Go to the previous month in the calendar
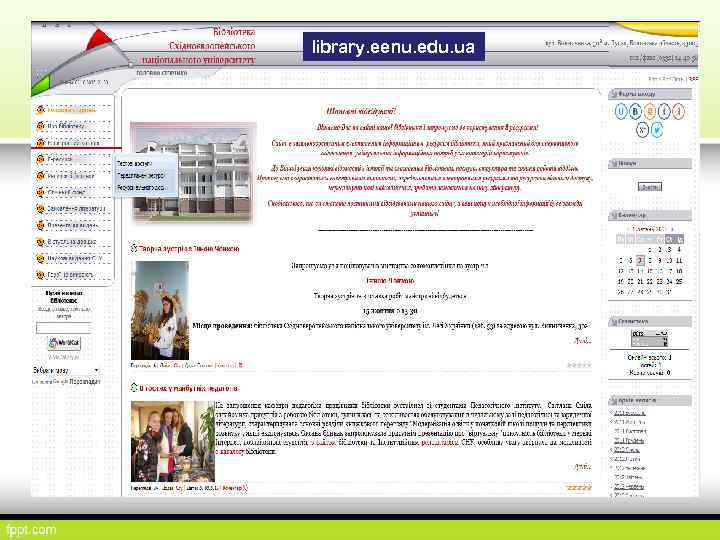The height and width of the screenshot is (540, 720). pos(628,229)
